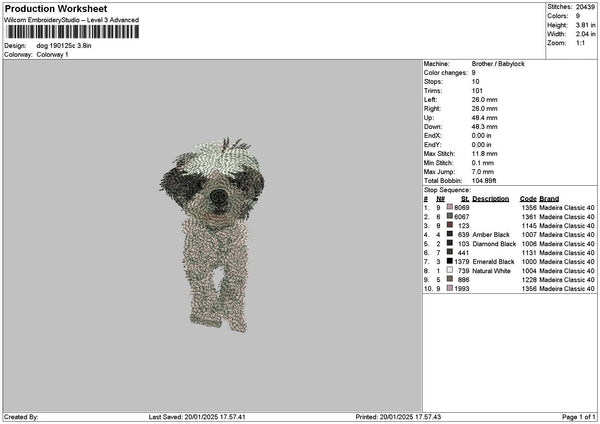600x424 pixels.
Task: Click the Page 1 of 1 footer text
Action: point(574,416)
